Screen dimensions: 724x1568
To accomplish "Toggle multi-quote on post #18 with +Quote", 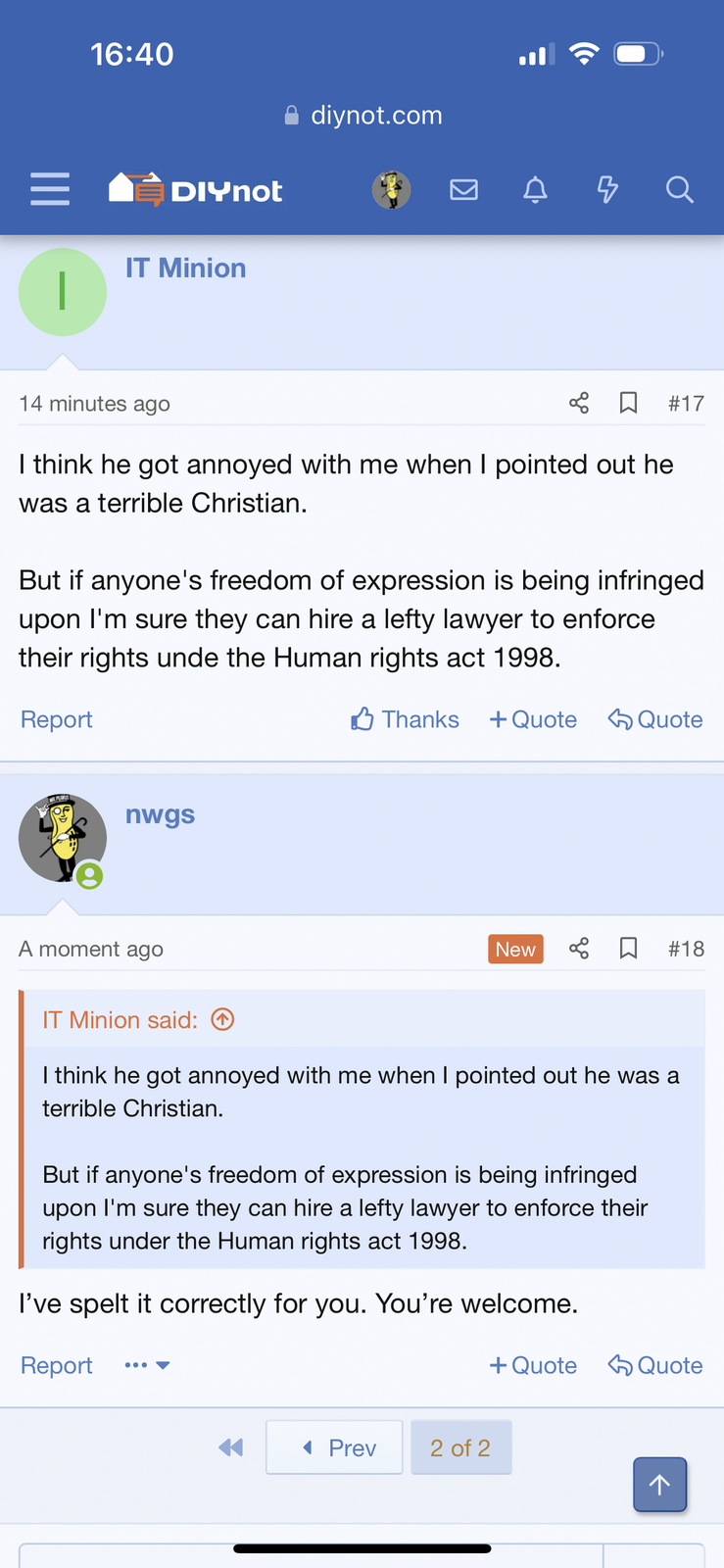I will 533,1365.
